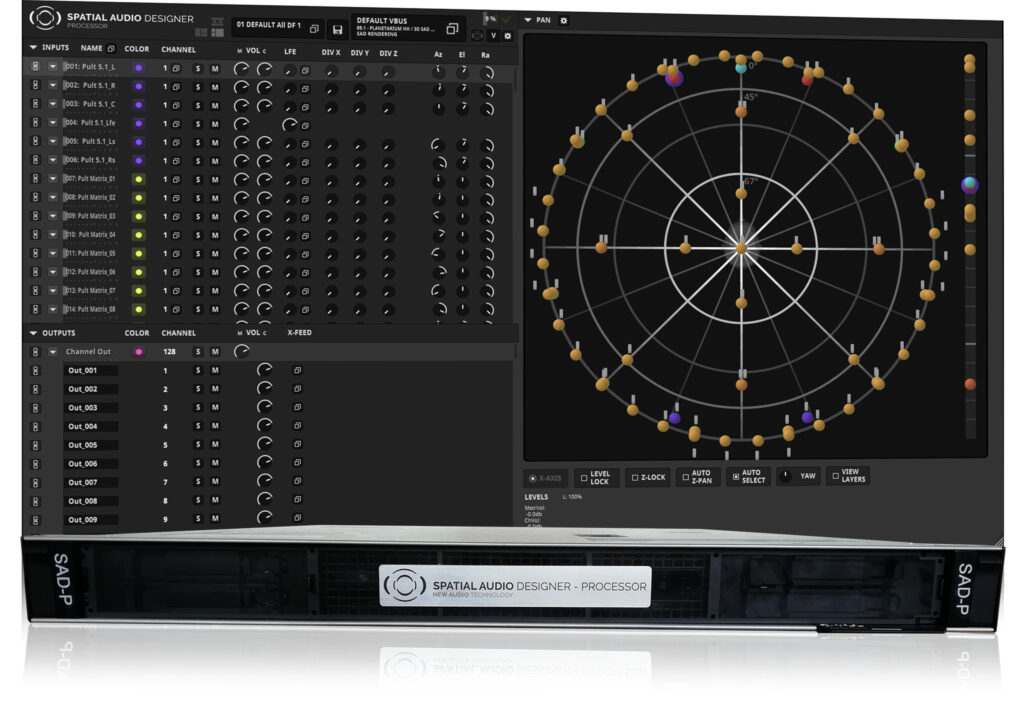The width and height of the screenshot is (1024, 704).
Task: Select the X-AXIS radio option
Action: [533, 479]
